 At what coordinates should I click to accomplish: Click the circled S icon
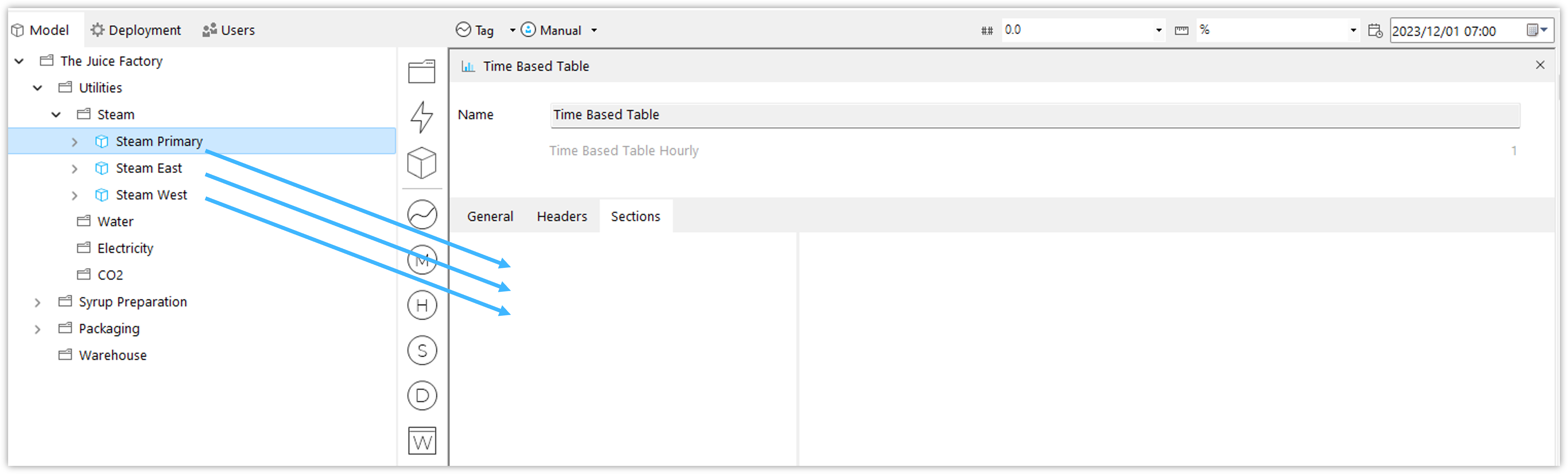click(422, 351)
